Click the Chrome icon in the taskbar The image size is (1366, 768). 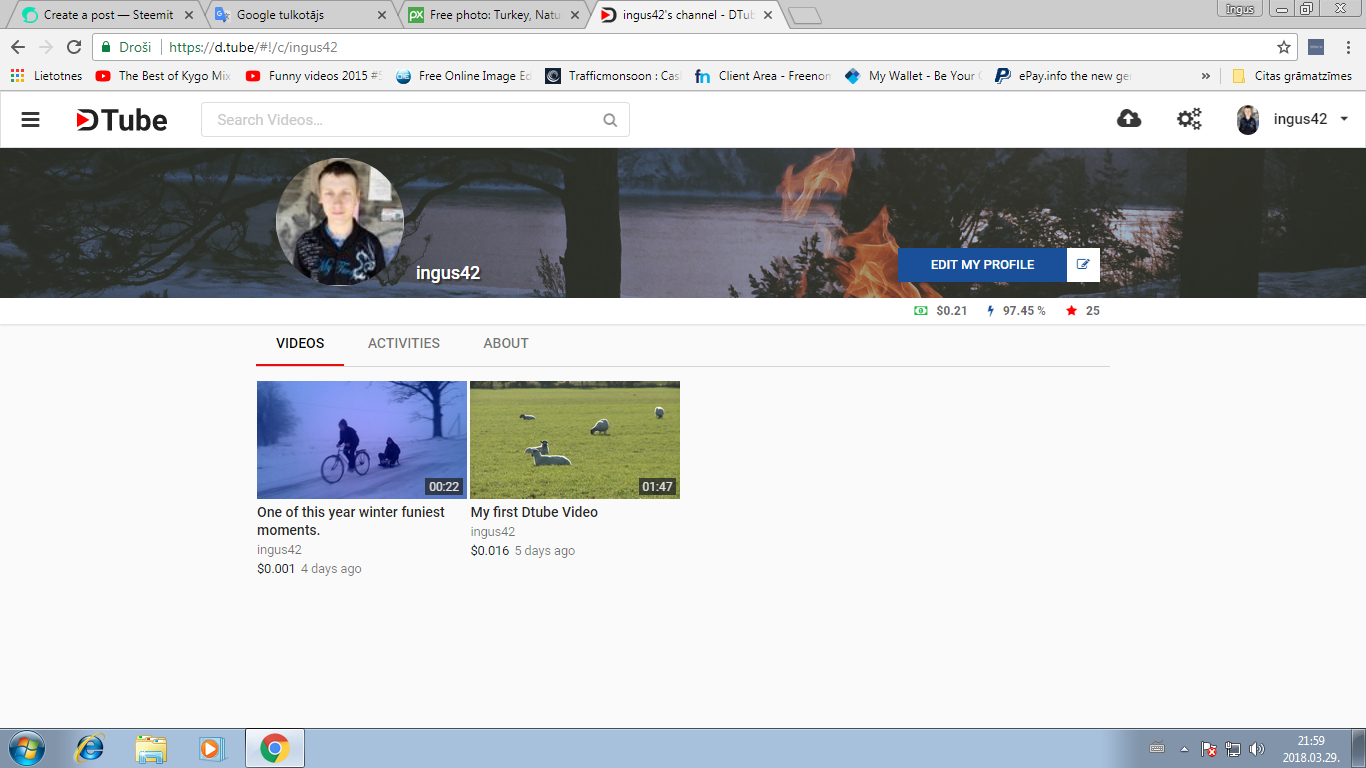[275, 748]
